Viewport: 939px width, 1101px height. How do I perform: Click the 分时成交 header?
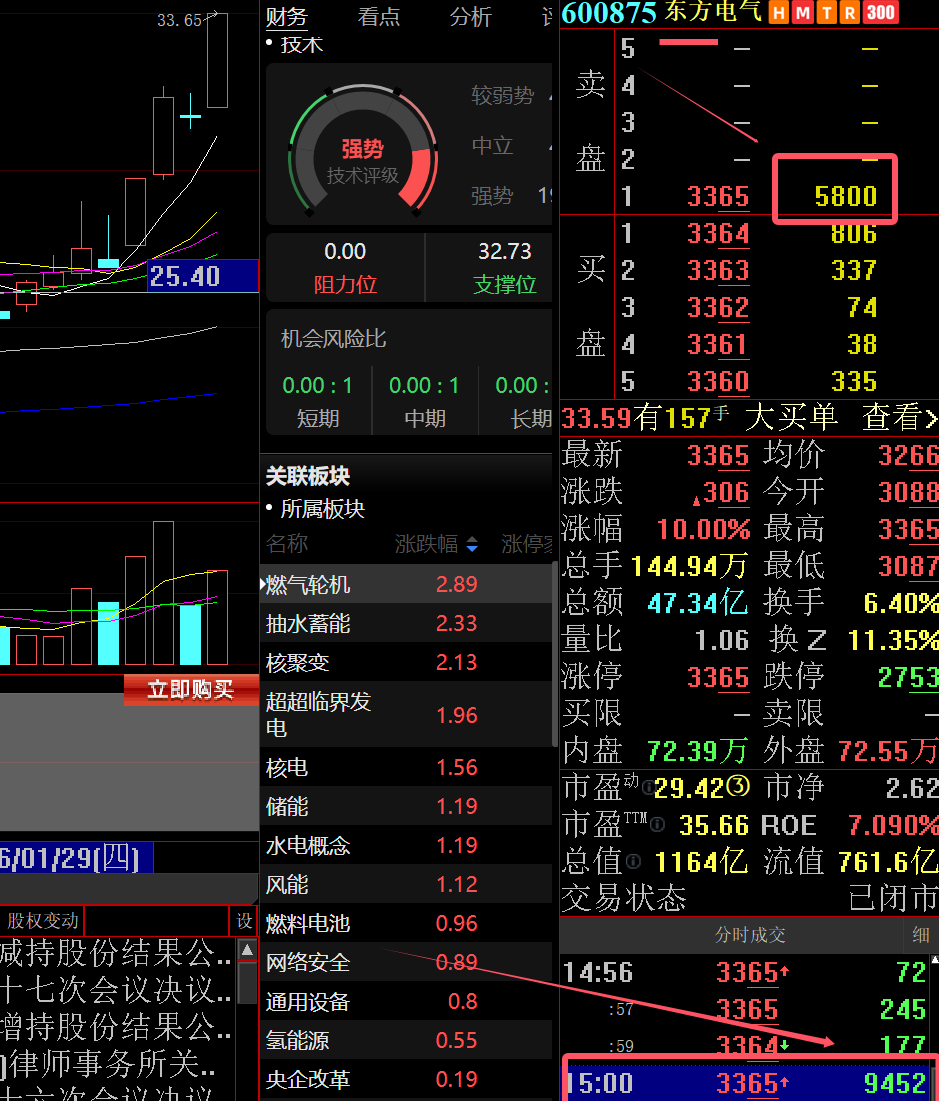tap(750, 935)
